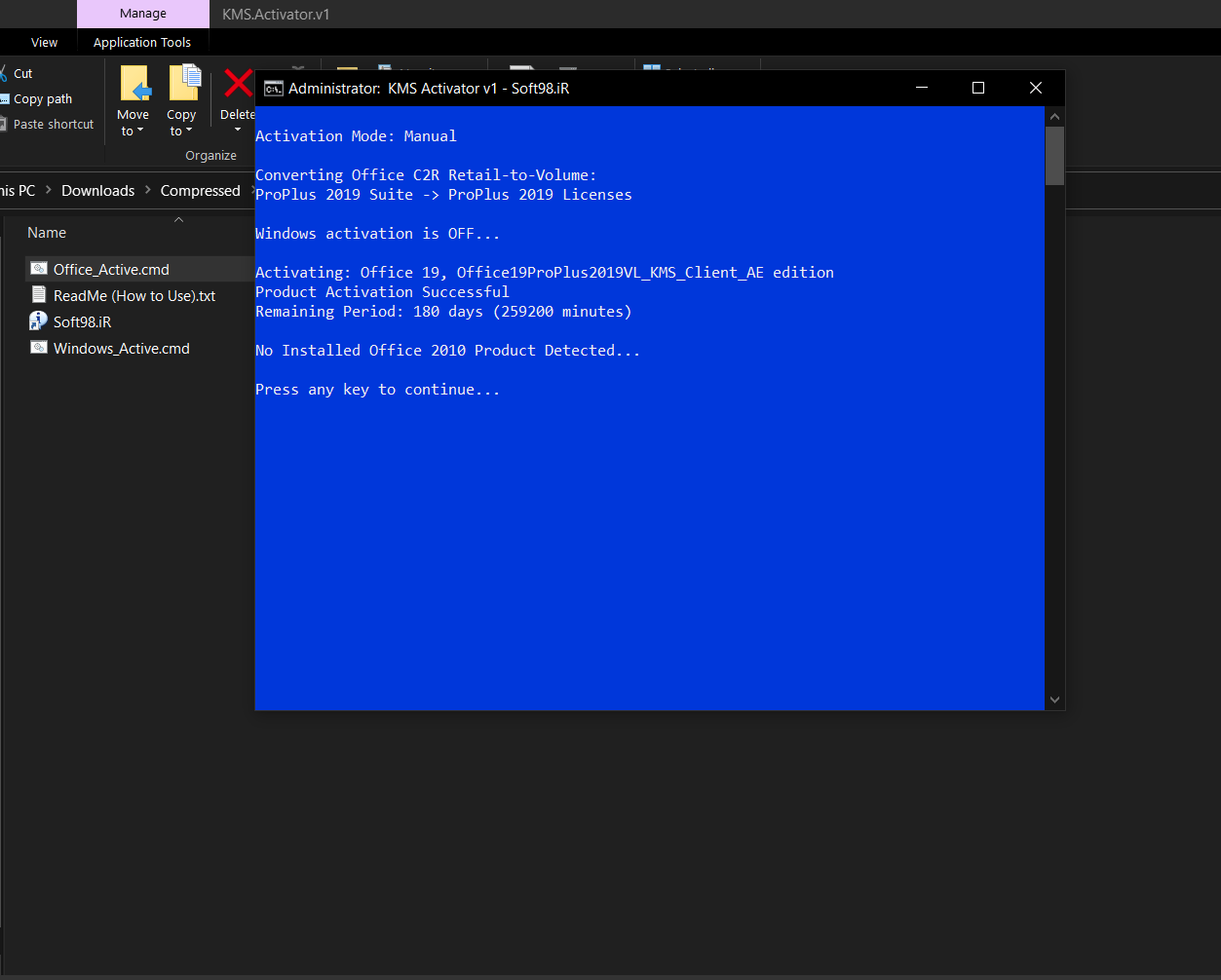Select the Office_Active.cmd file icon

39,269
